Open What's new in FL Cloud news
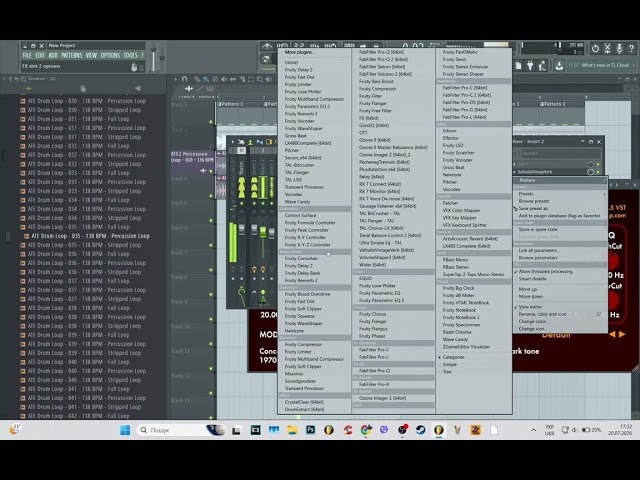This screenshot has height=480, width=640. (602, 65)
